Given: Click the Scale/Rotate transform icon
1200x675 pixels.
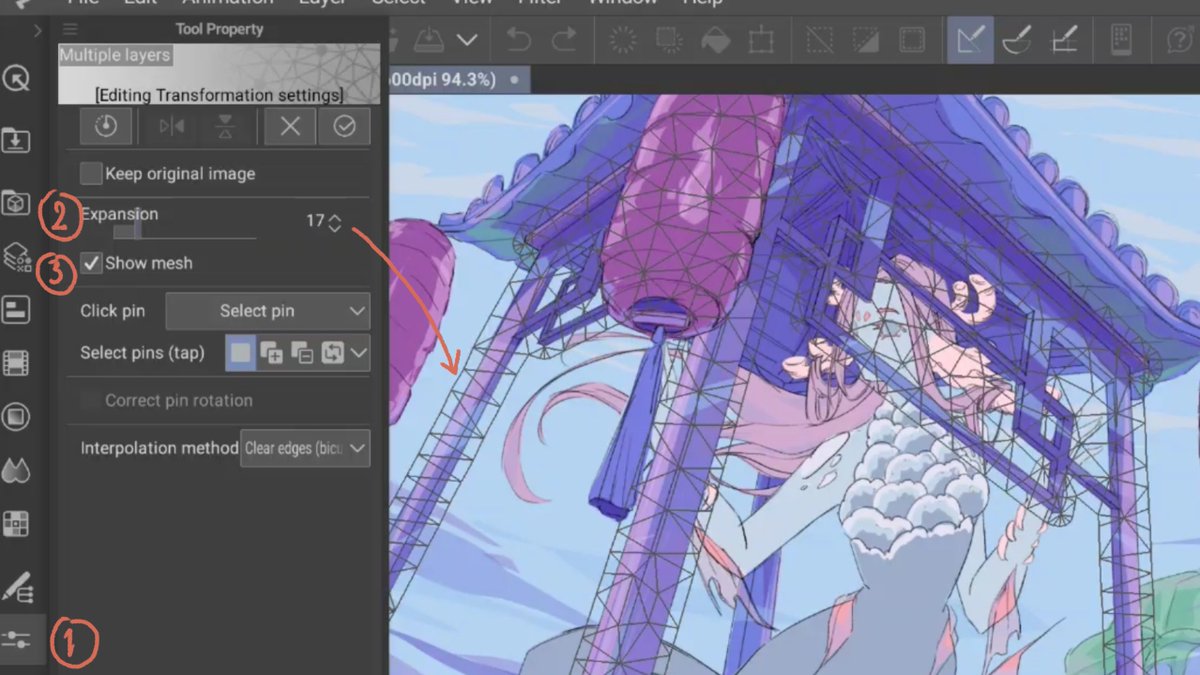Looking at the screenshot, I should [761, 40].
